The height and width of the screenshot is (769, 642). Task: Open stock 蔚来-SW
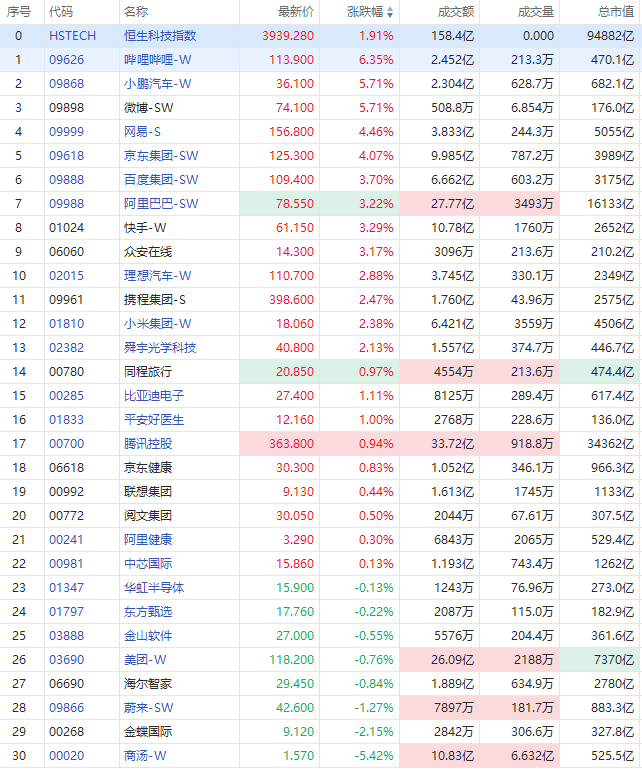click(149, 709)
